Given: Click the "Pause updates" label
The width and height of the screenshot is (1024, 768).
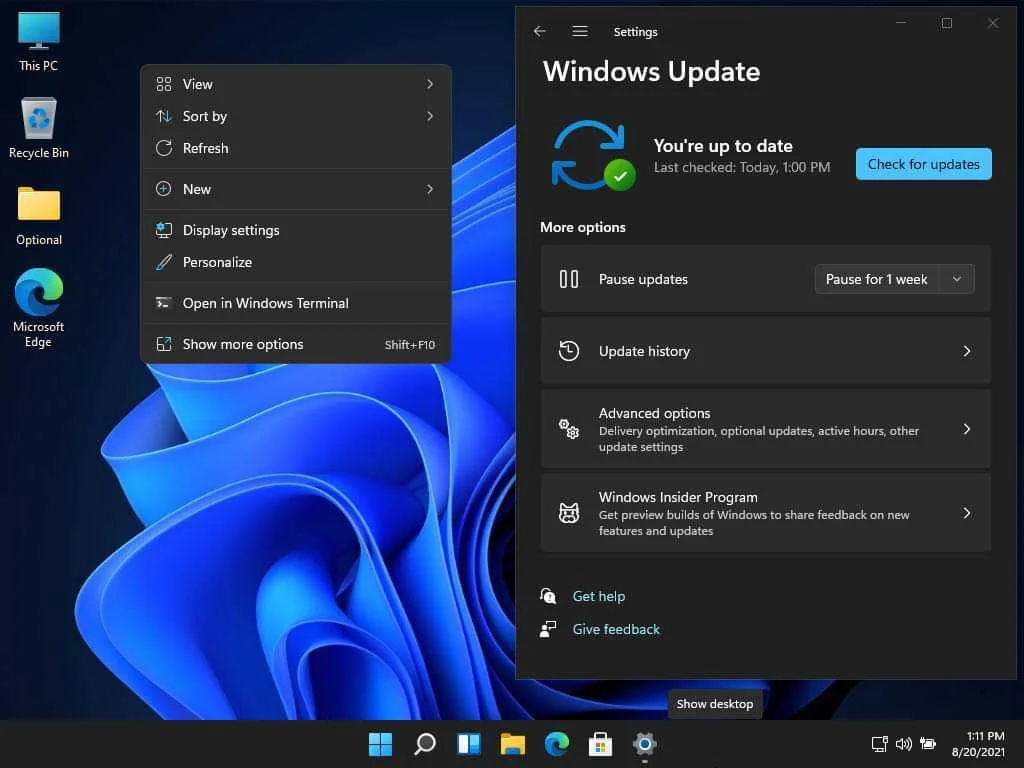Looking at the screenshot, I should [x=643, y=280].
